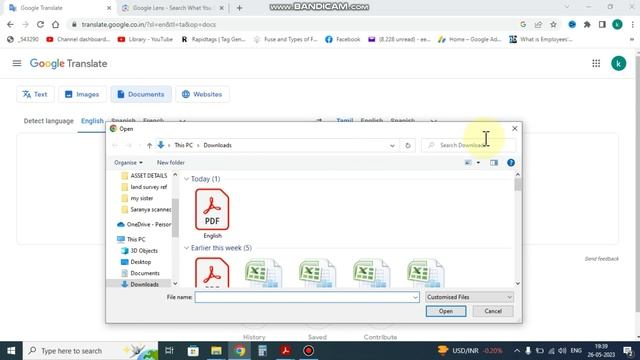Go up one folder level arrow
This screenshot has width=640, height=360.
[x=149, y=145]
